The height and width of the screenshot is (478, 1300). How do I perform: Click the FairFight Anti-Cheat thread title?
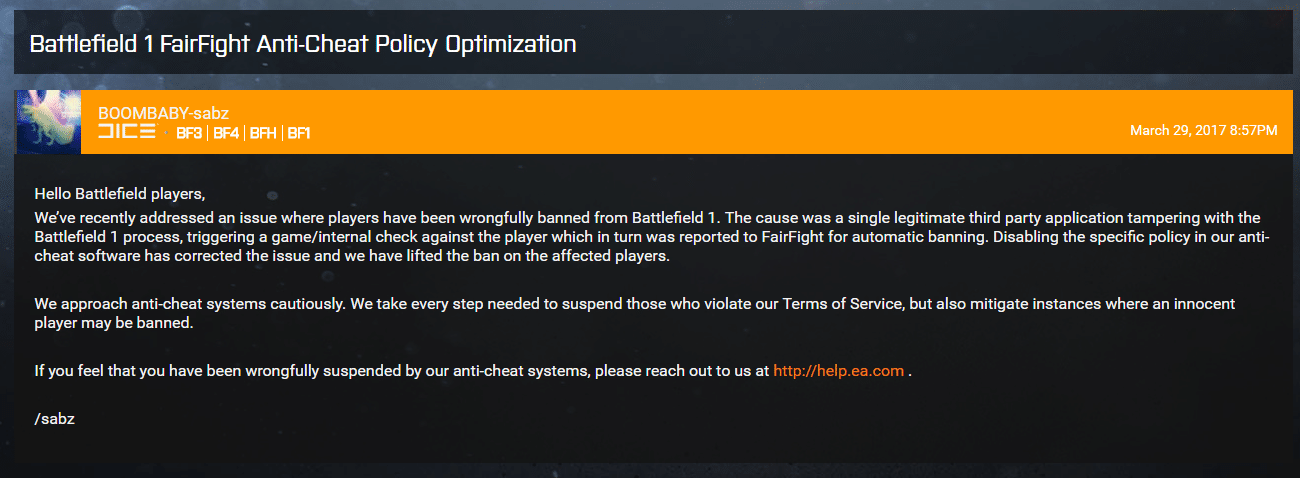click(x=303, y=45)
